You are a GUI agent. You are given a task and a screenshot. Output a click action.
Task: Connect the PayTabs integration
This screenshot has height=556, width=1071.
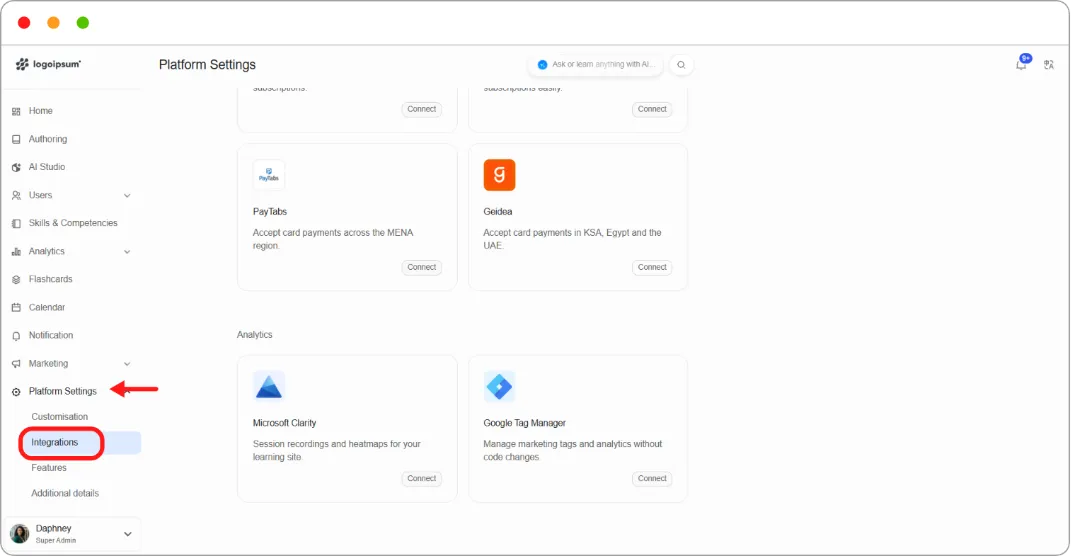pos(421,267)
